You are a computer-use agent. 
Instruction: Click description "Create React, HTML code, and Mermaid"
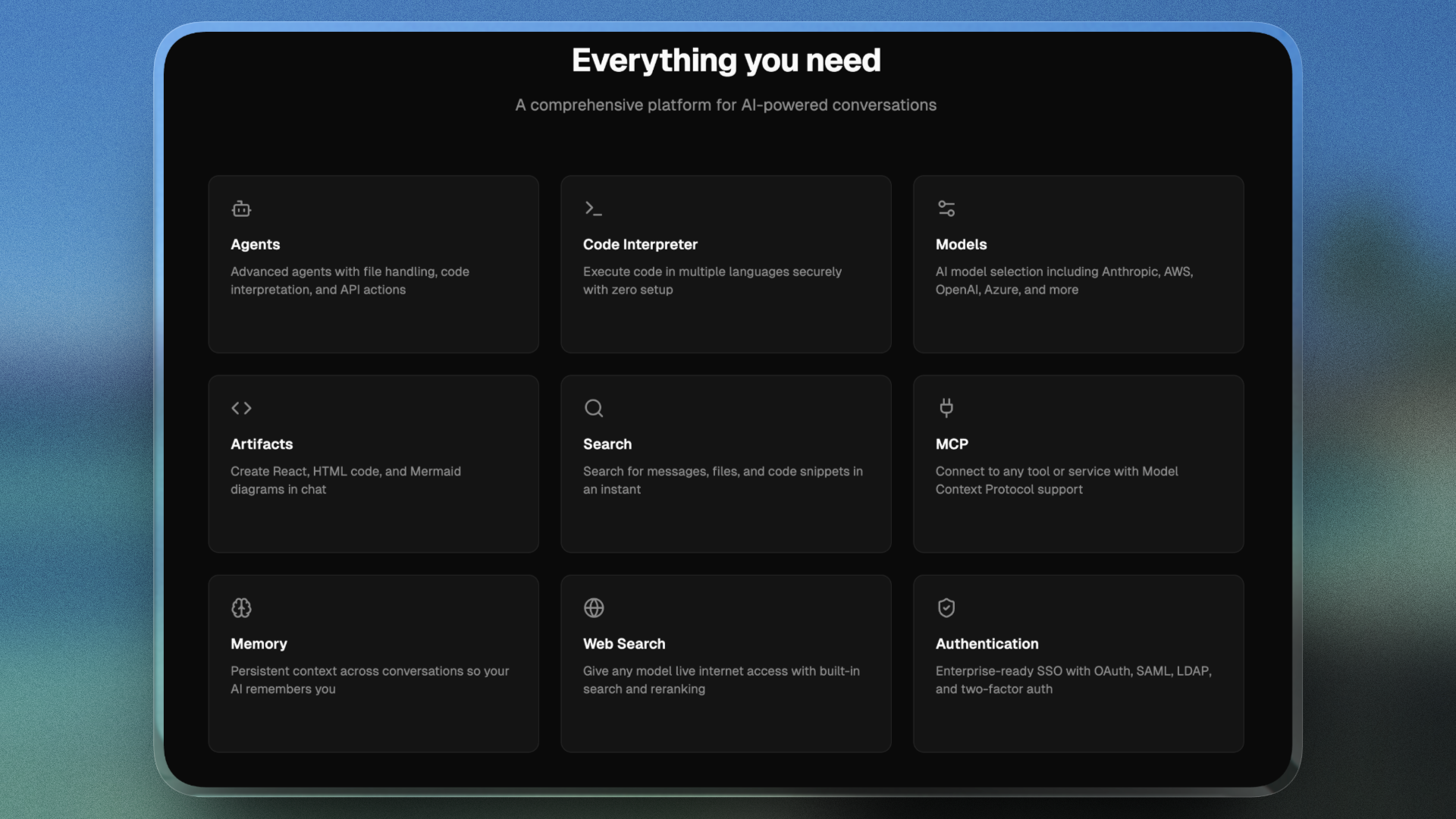(x=346, y=480)
